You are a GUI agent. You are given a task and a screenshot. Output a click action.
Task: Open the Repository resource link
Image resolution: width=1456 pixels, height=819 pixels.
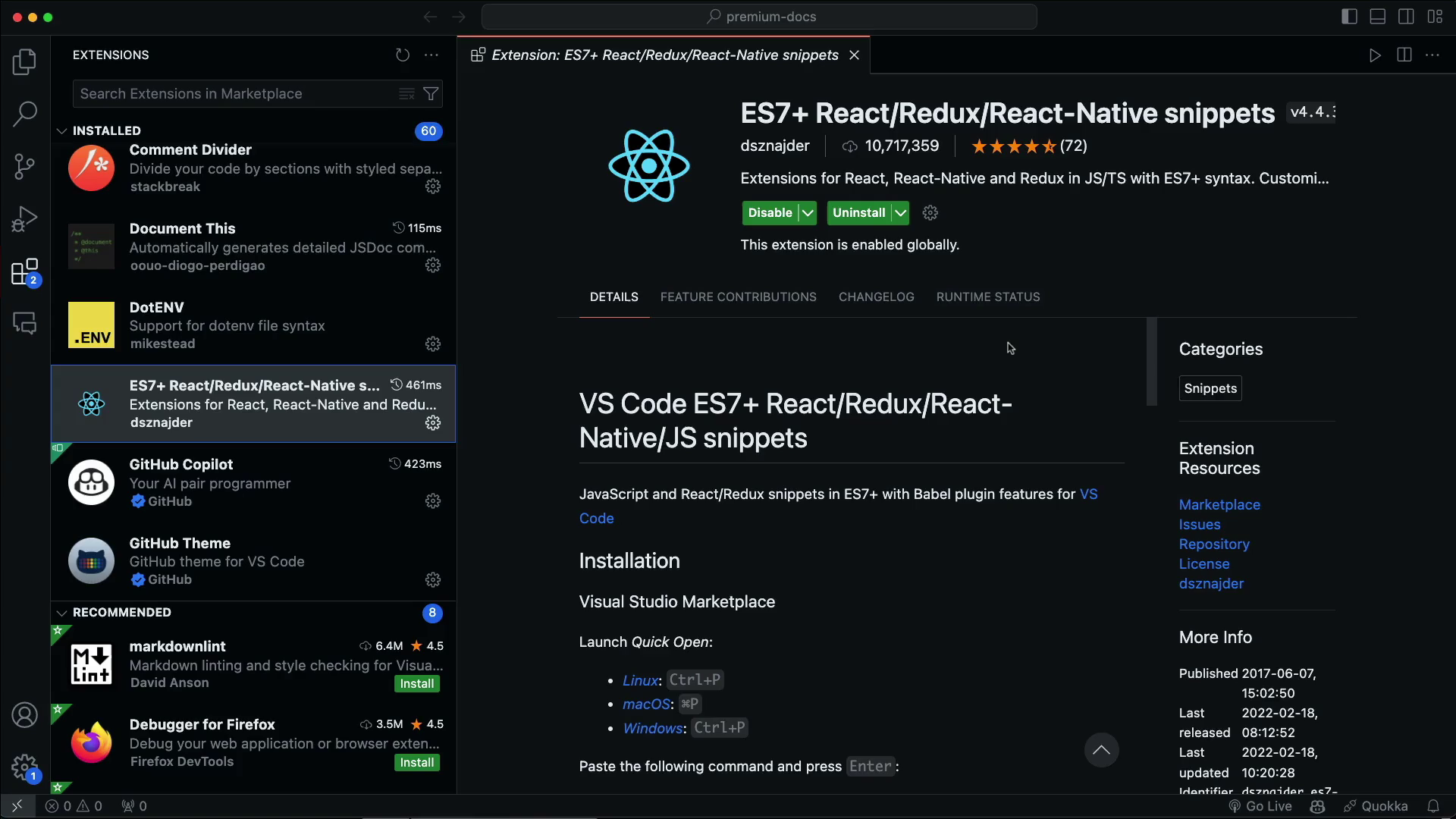point(1213,544)
